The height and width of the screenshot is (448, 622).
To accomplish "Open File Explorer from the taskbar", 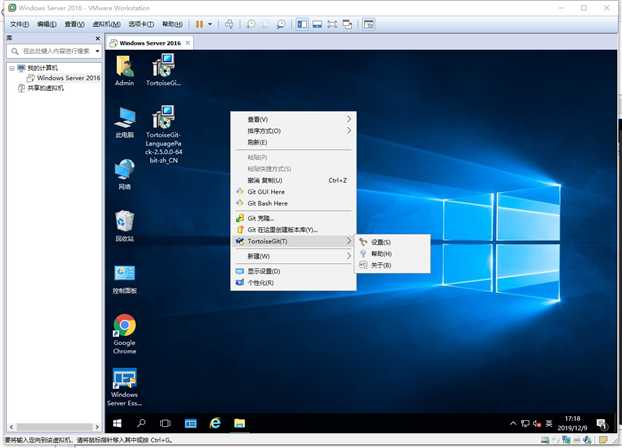I will (239, 423).
